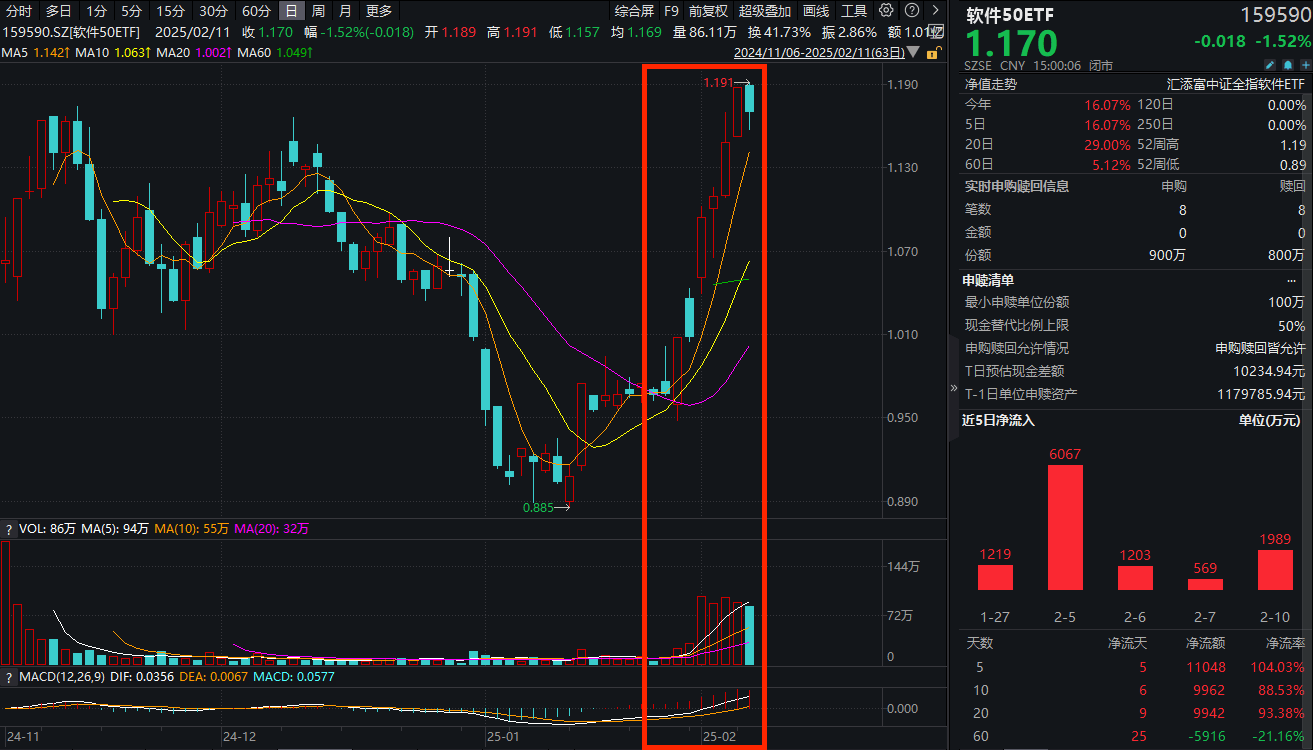
Task: Open F9 deep information
Action: (671, 11)
